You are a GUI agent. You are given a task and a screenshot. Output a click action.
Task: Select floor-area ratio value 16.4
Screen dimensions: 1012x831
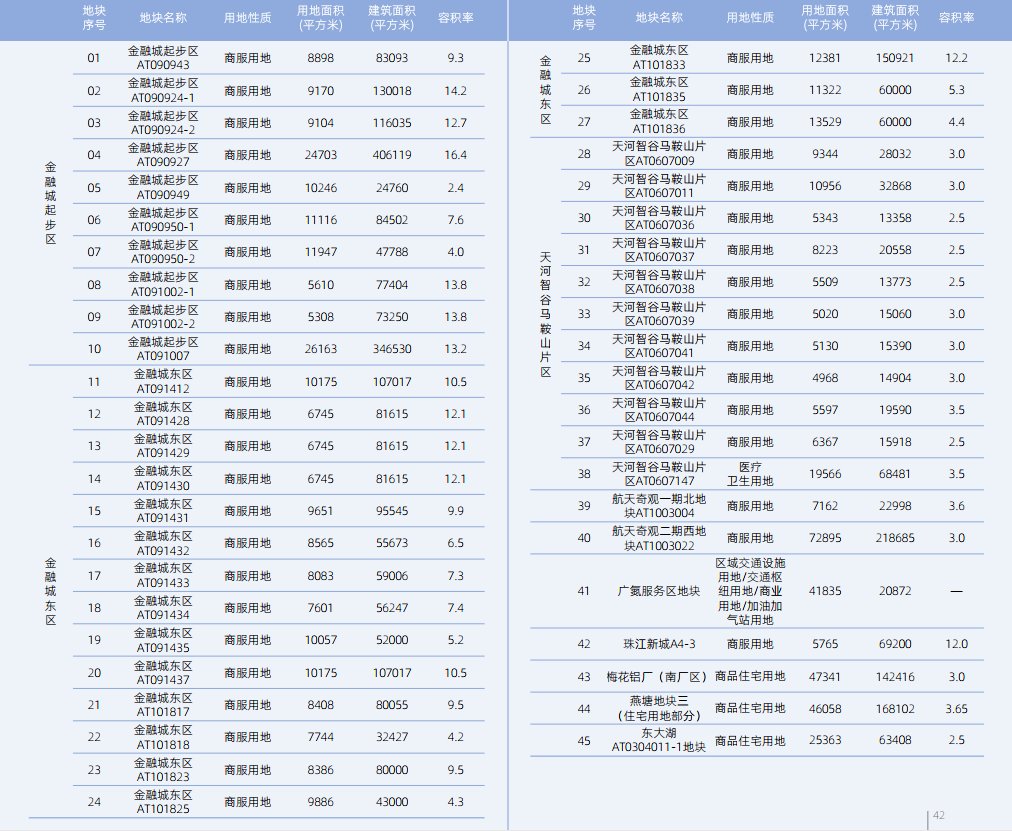[455, 155]
